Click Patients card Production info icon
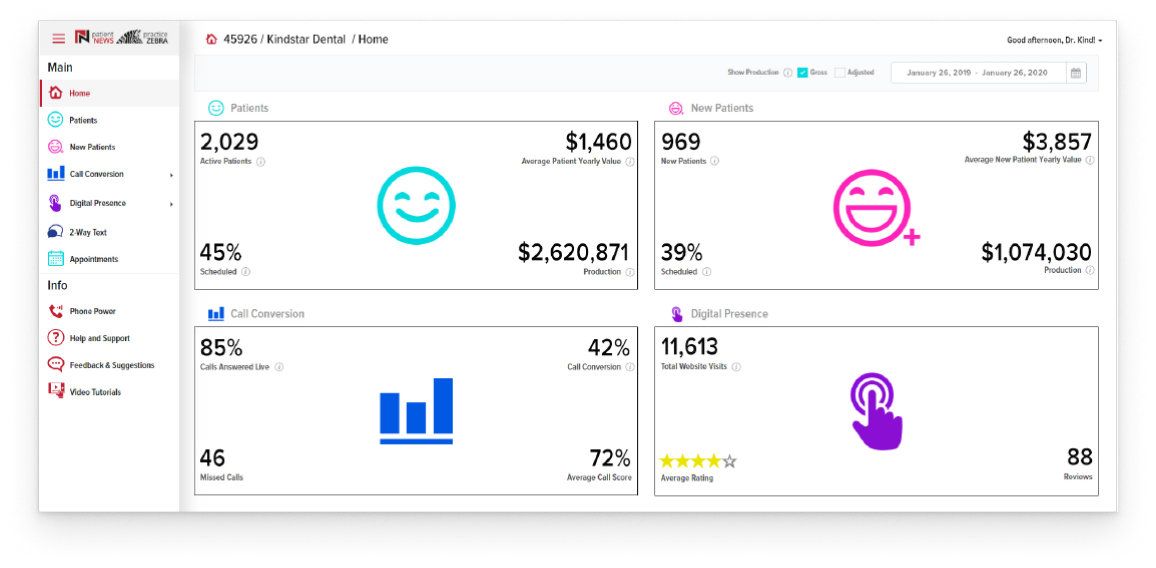Image resolution: width=1156 pixels, height=568 pixels. (x=630, y=272)
